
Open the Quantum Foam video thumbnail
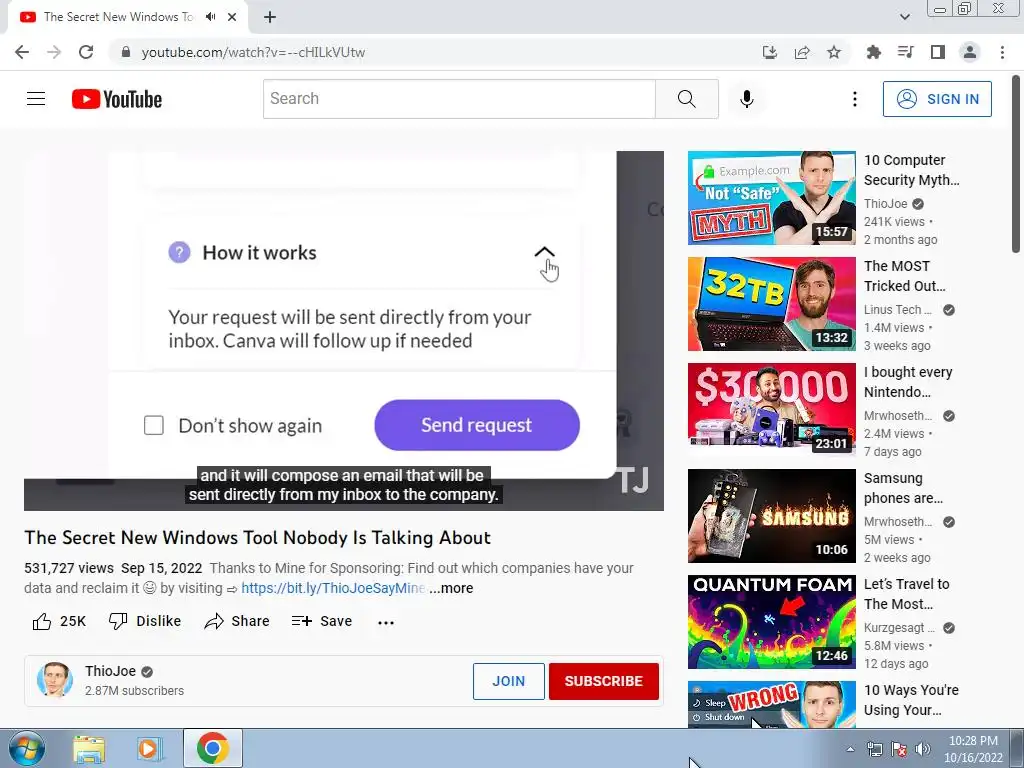771,622
